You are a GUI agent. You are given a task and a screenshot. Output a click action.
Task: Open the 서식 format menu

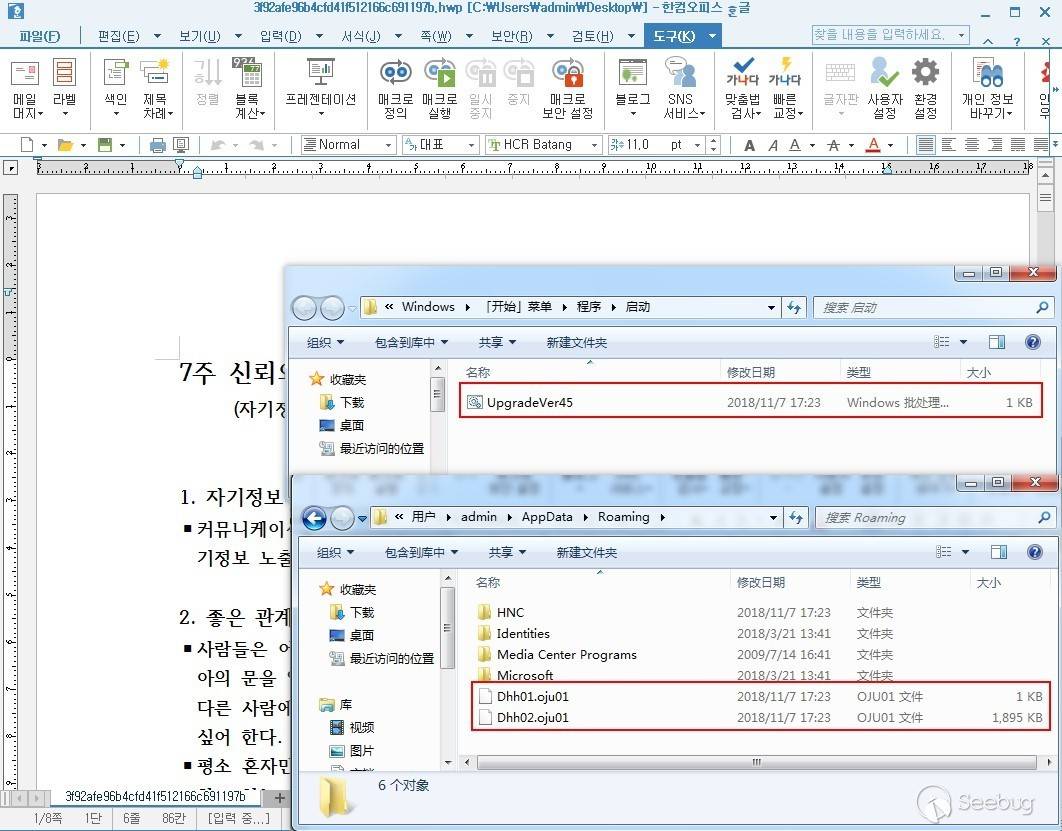[x=361, y=36]
